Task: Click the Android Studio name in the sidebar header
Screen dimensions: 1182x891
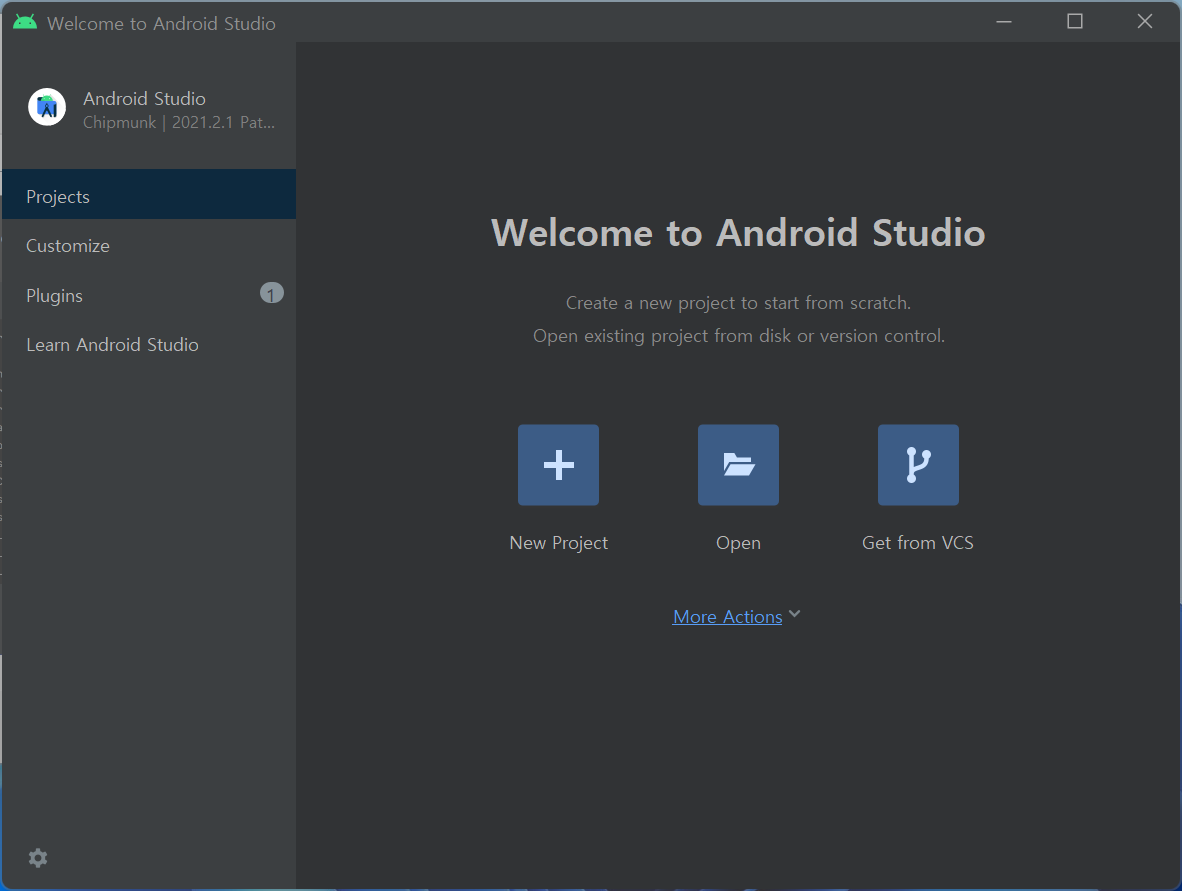Action: [x=144, y=99]
